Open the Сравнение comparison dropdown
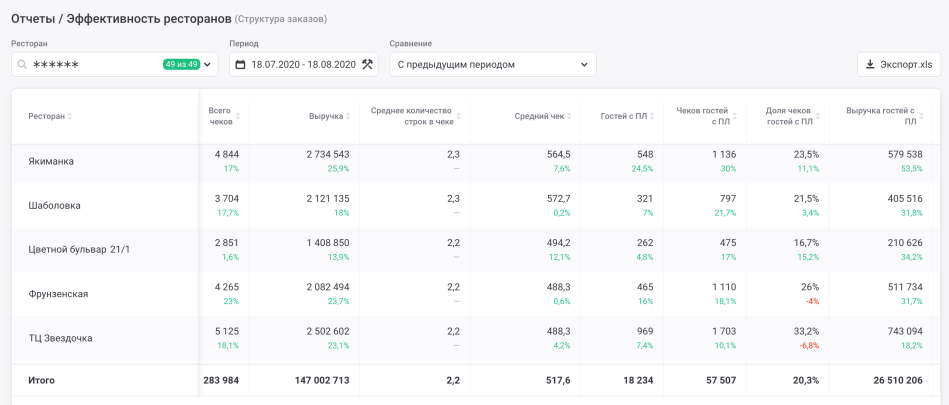 pyautogui.click(x=492, y=65)
